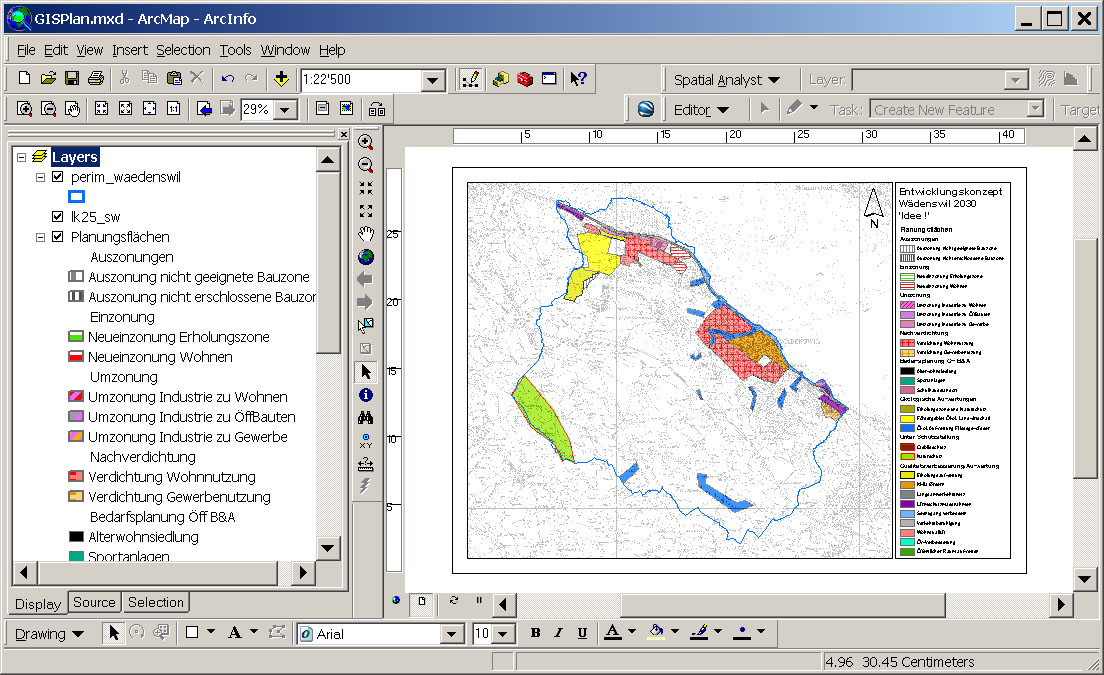
Task: Switch to the Source tab
Action: point(94,602)
